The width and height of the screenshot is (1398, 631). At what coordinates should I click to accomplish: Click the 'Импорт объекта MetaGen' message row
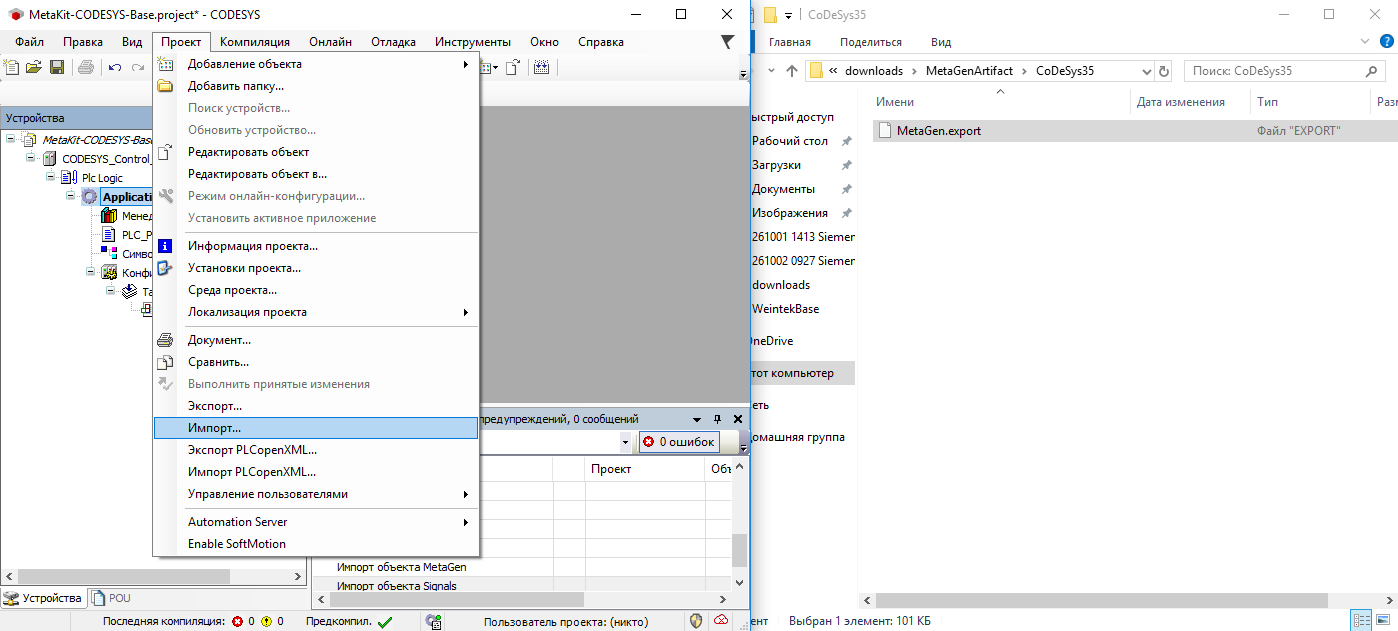point(520,567)
